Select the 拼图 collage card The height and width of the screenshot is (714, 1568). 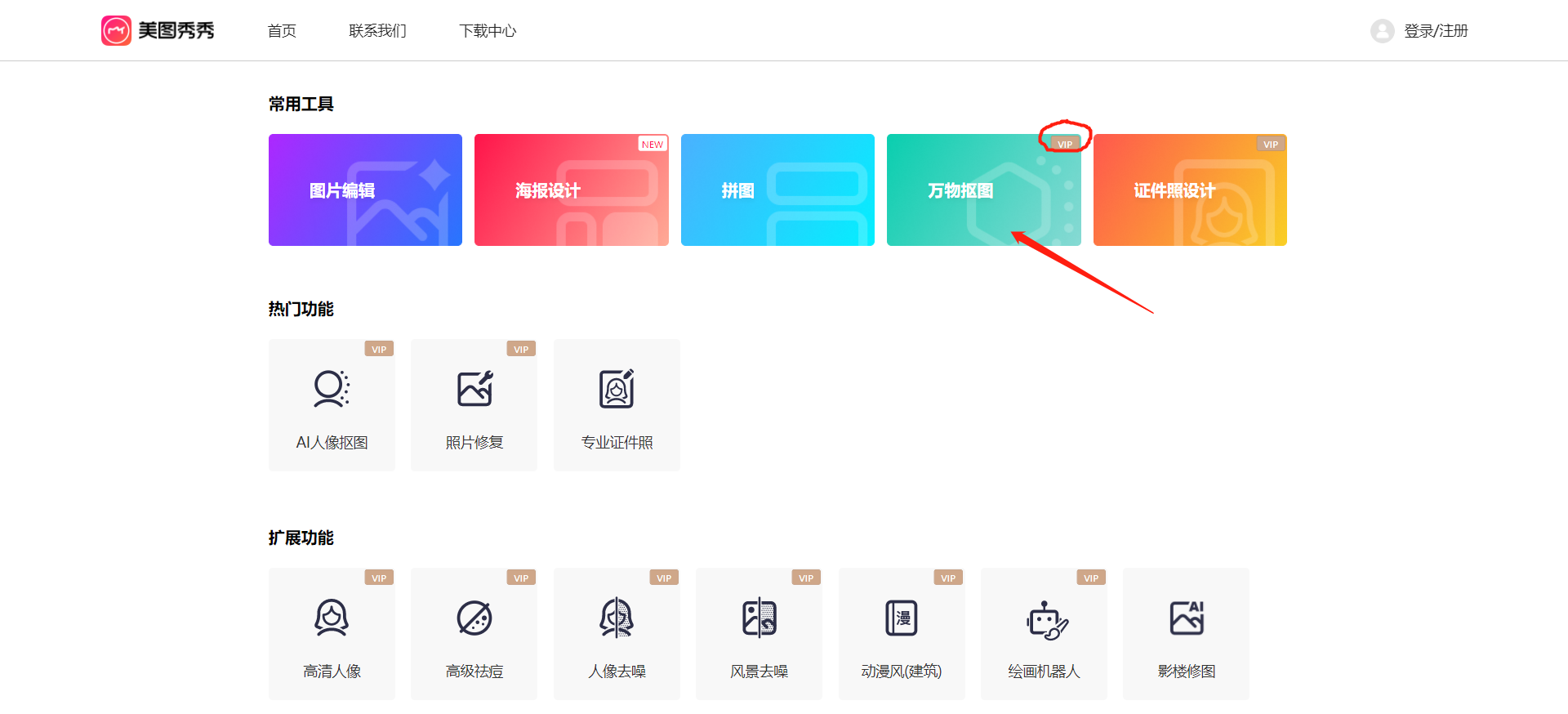point(777,190)
